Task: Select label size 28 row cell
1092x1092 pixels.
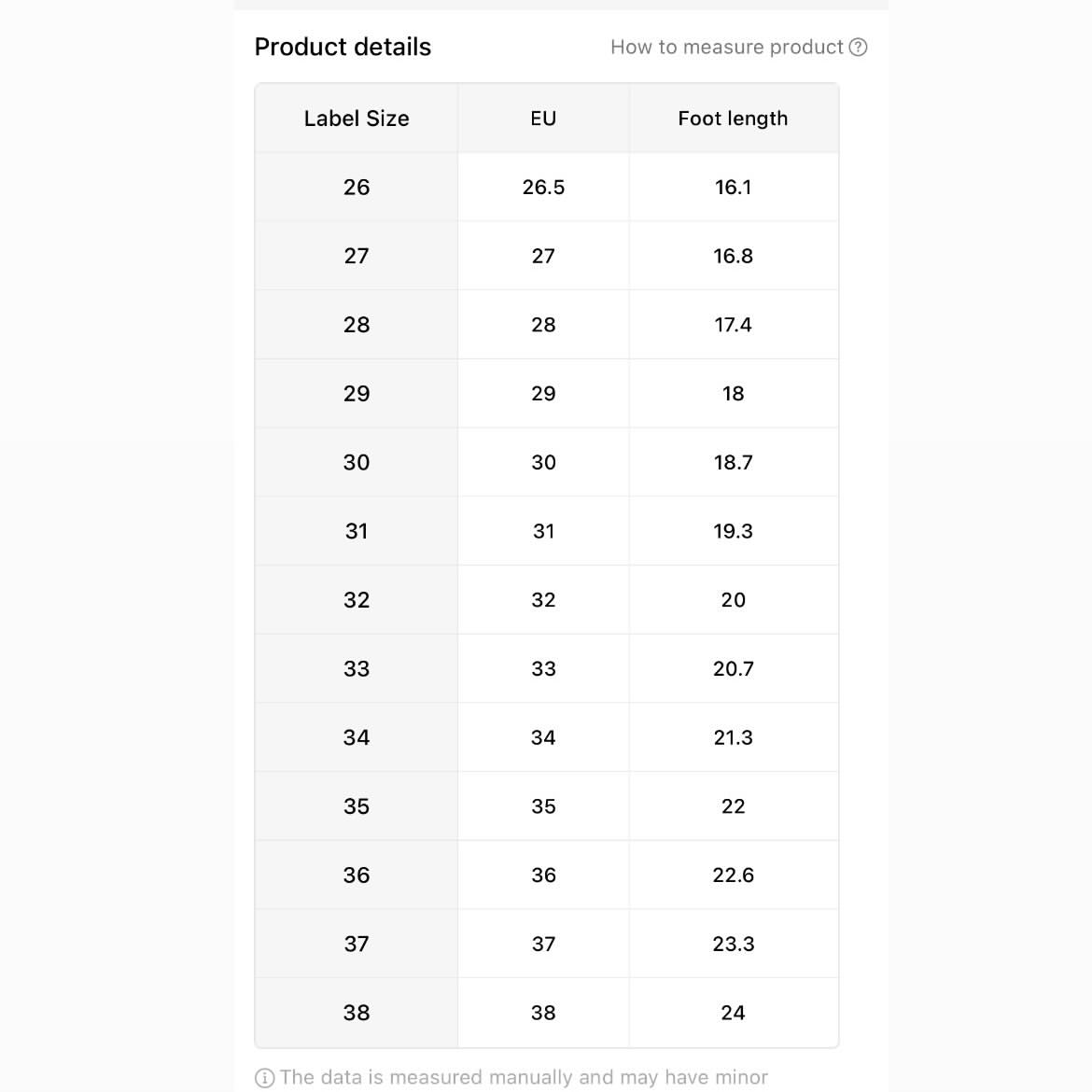Action: pos(357,325)
